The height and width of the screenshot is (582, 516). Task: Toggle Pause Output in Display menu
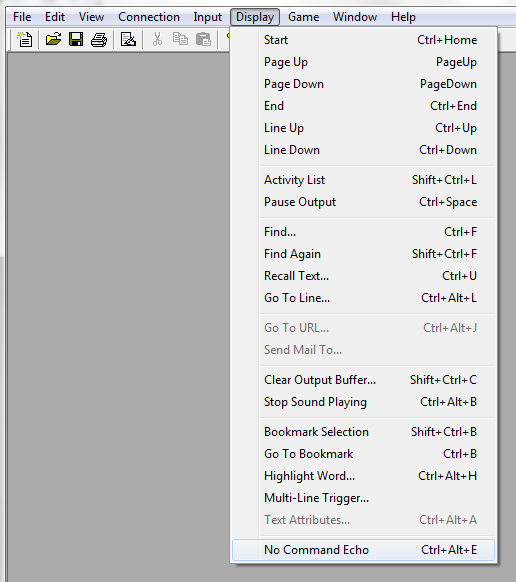pyautogui.click(x=363, y=202)
